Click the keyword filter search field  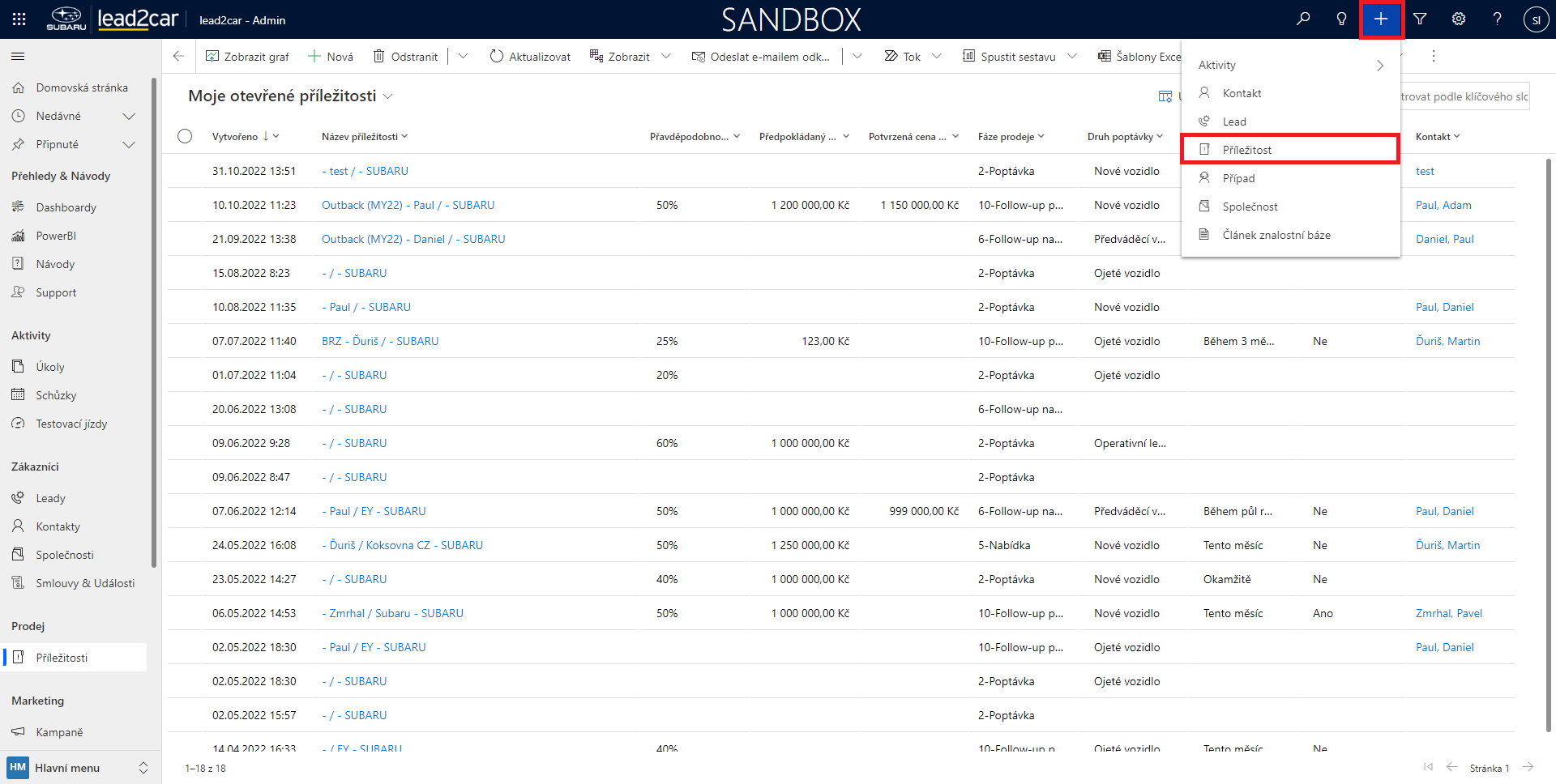(1463, 96)
